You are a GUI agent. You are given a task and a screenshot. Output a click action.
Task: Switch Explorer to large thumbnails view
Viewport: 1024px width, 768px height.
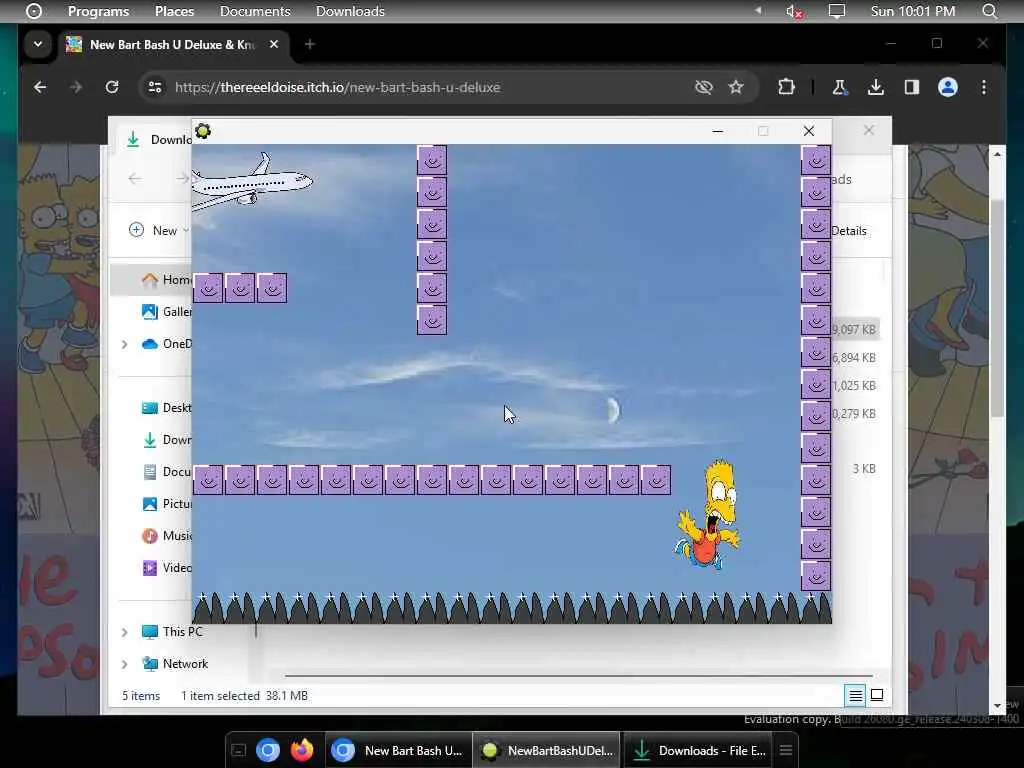(877, 695)
